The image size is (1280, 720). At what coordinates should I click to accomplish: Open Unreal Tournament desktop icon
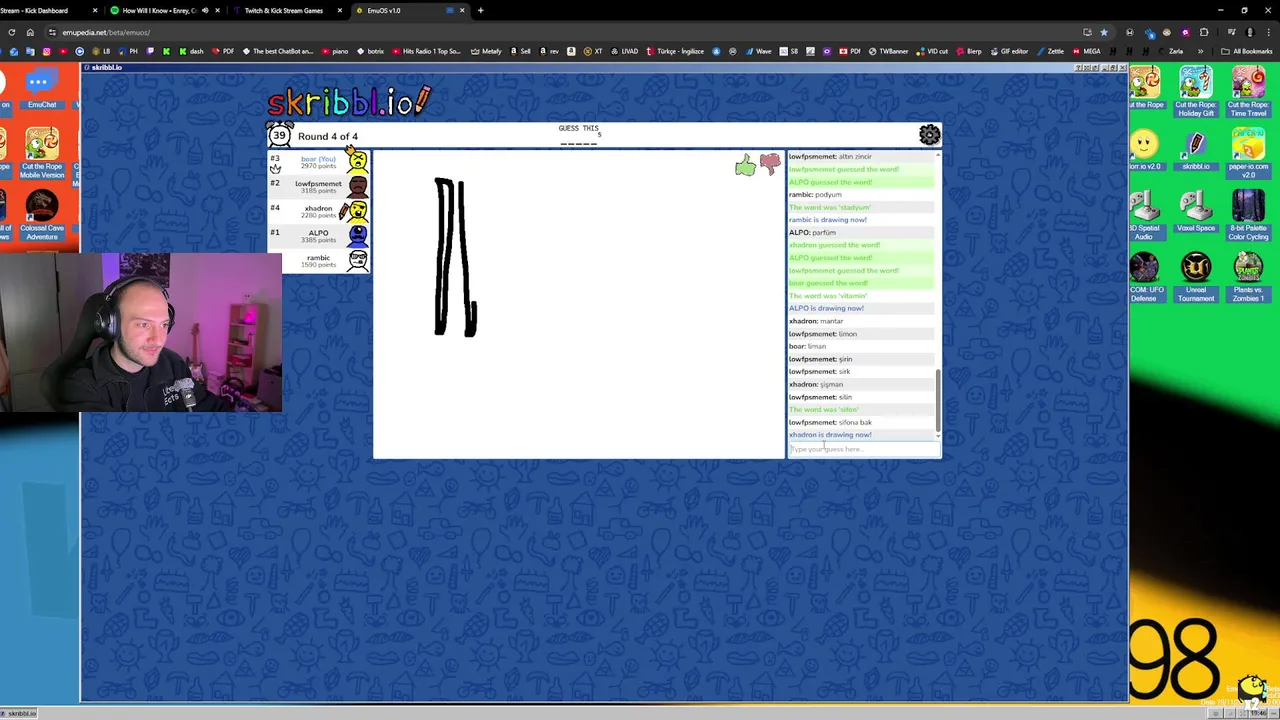tap(1196, 278)
